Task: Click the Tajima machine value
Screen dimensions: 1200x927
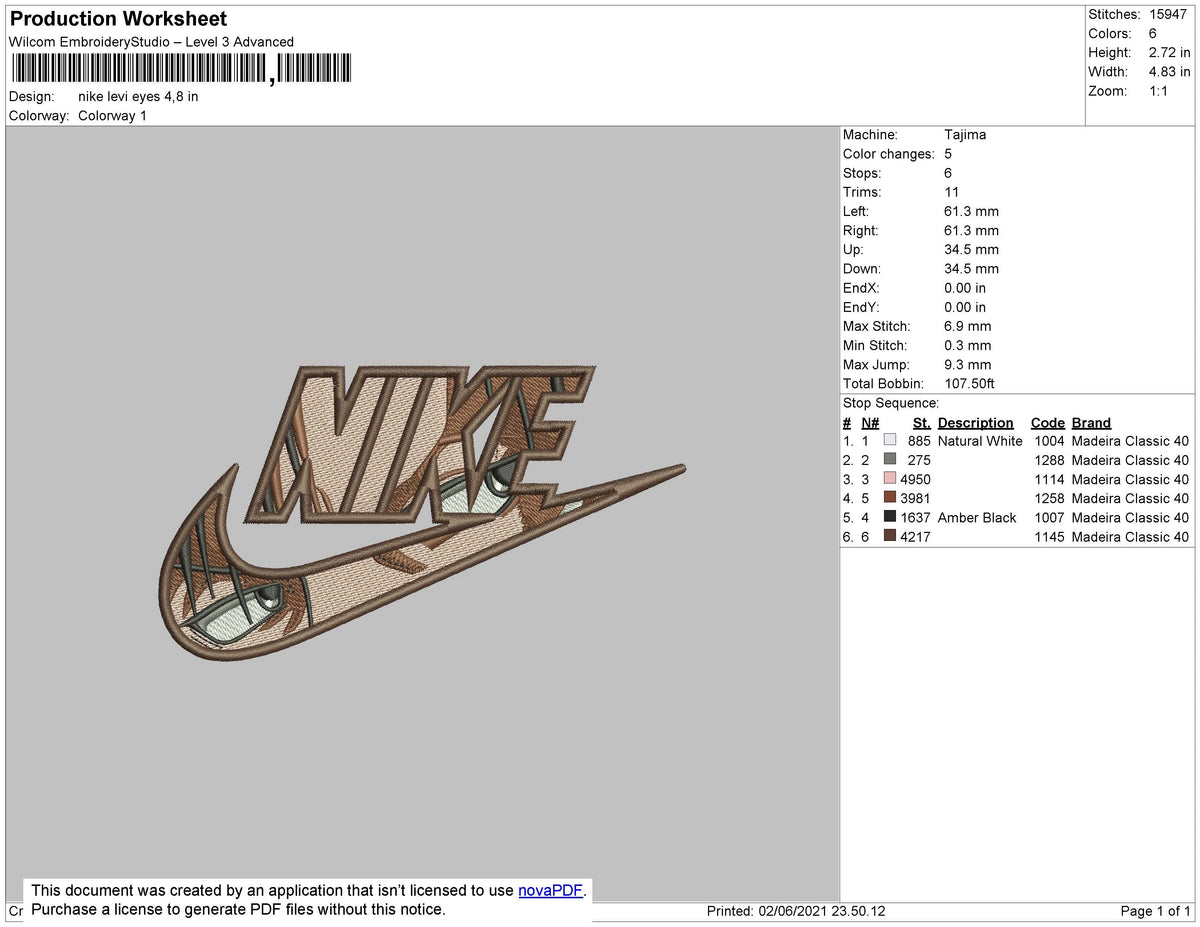Action: pos(967,134)
